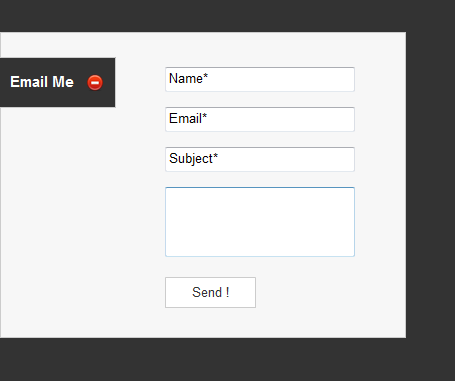The width and height of the screenshot is (455, 381).
Task: Click the empty multiline message field
Action: tap(260, 222)
